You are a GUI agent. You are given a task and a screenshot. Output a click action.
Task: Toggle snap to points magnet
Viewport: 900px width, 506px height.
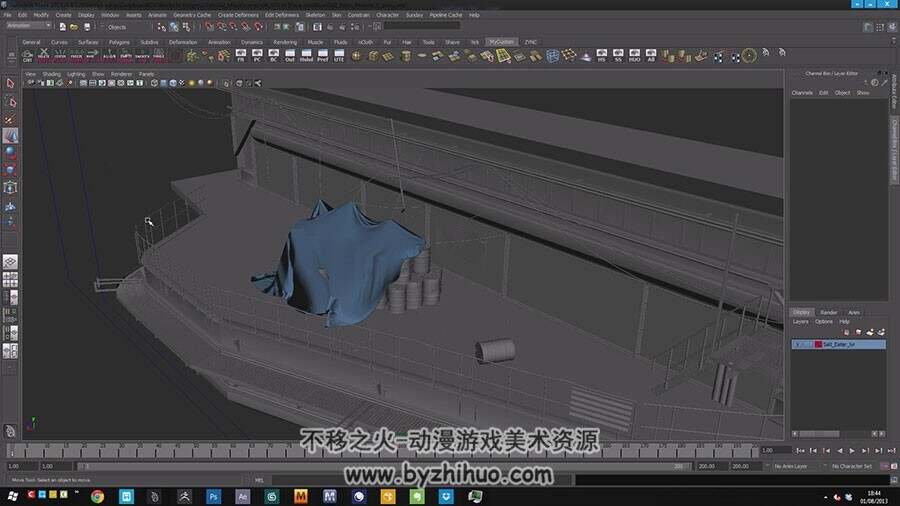[x=234, y=27]
